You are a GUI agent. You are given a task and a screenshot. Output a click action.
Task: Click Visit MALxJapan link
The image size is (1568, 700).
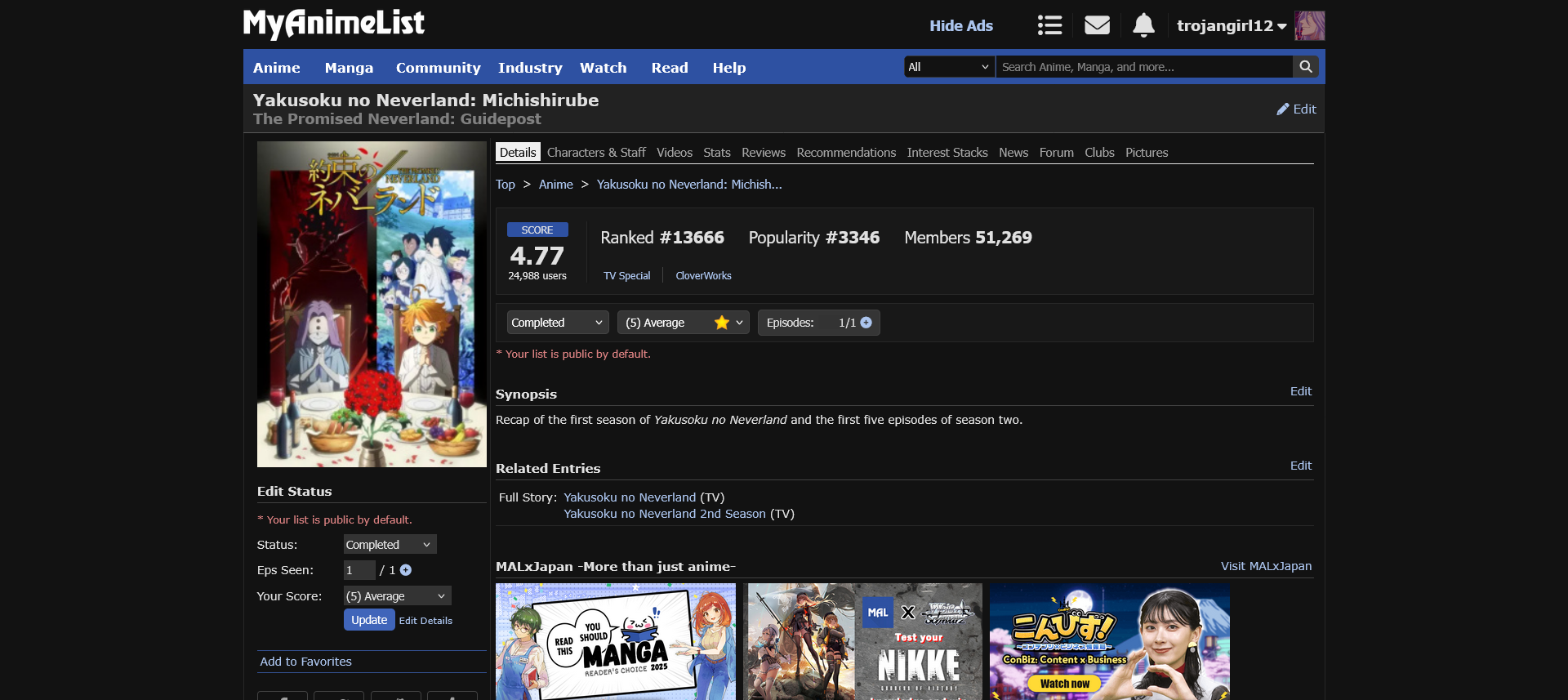[x=1267, y=566]
